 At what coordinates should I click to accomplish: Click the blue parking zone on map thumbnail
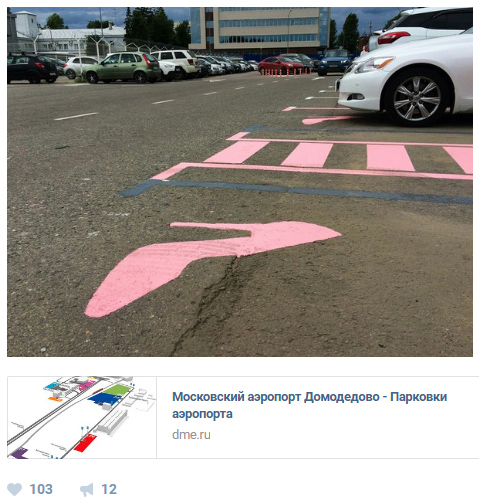coord(103,398)
